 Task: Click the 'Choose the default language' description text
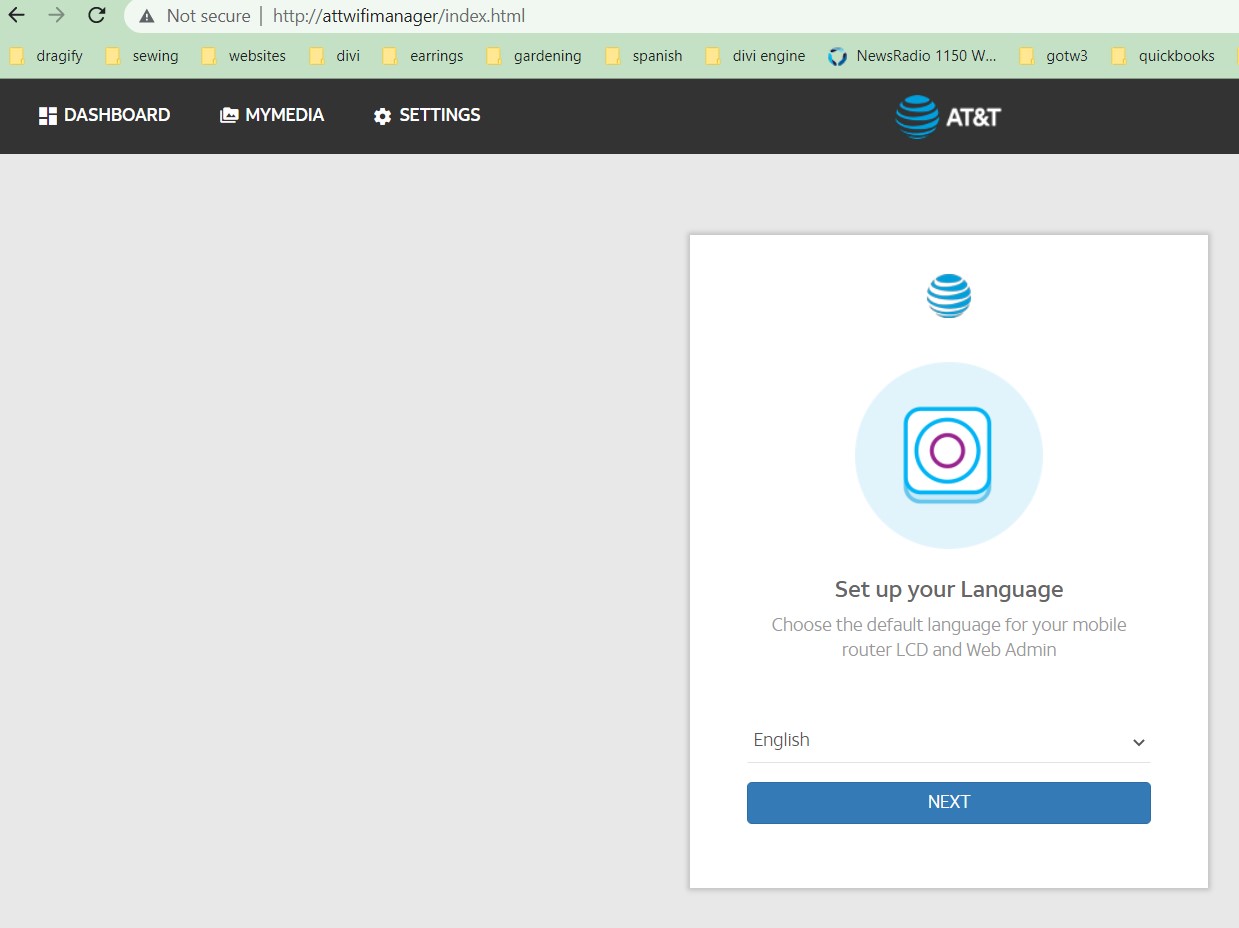click(949, 637)
